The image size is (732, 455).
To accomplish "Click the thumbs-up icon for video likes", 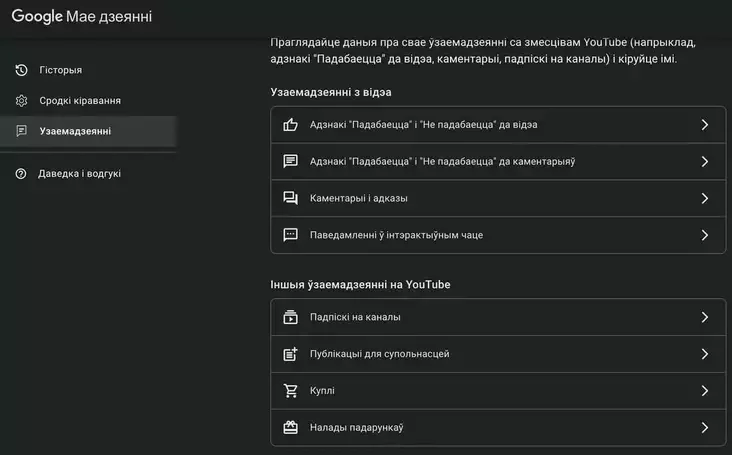I will pyautogui.click(x=291, y=125).
